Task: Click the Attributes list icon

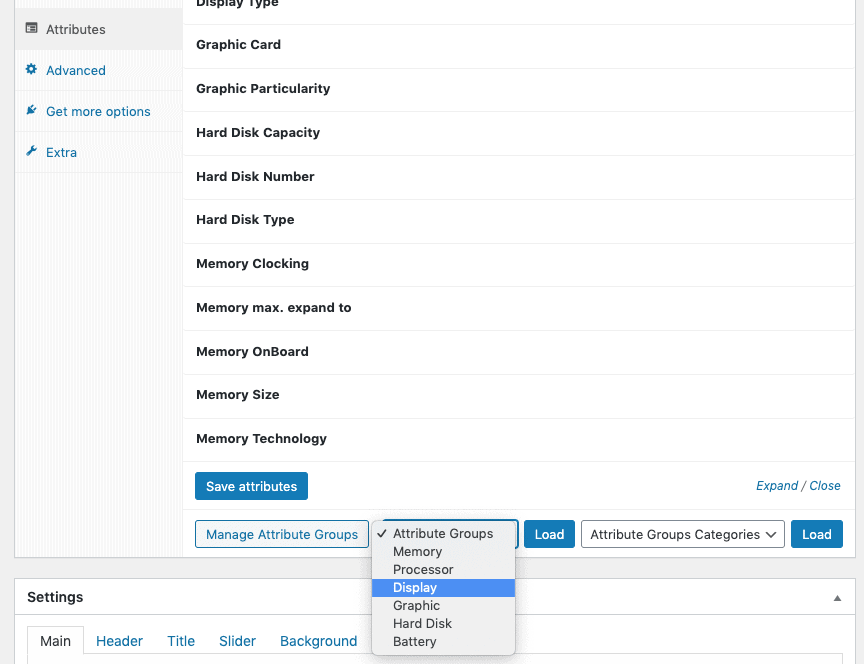Action: 31,29
